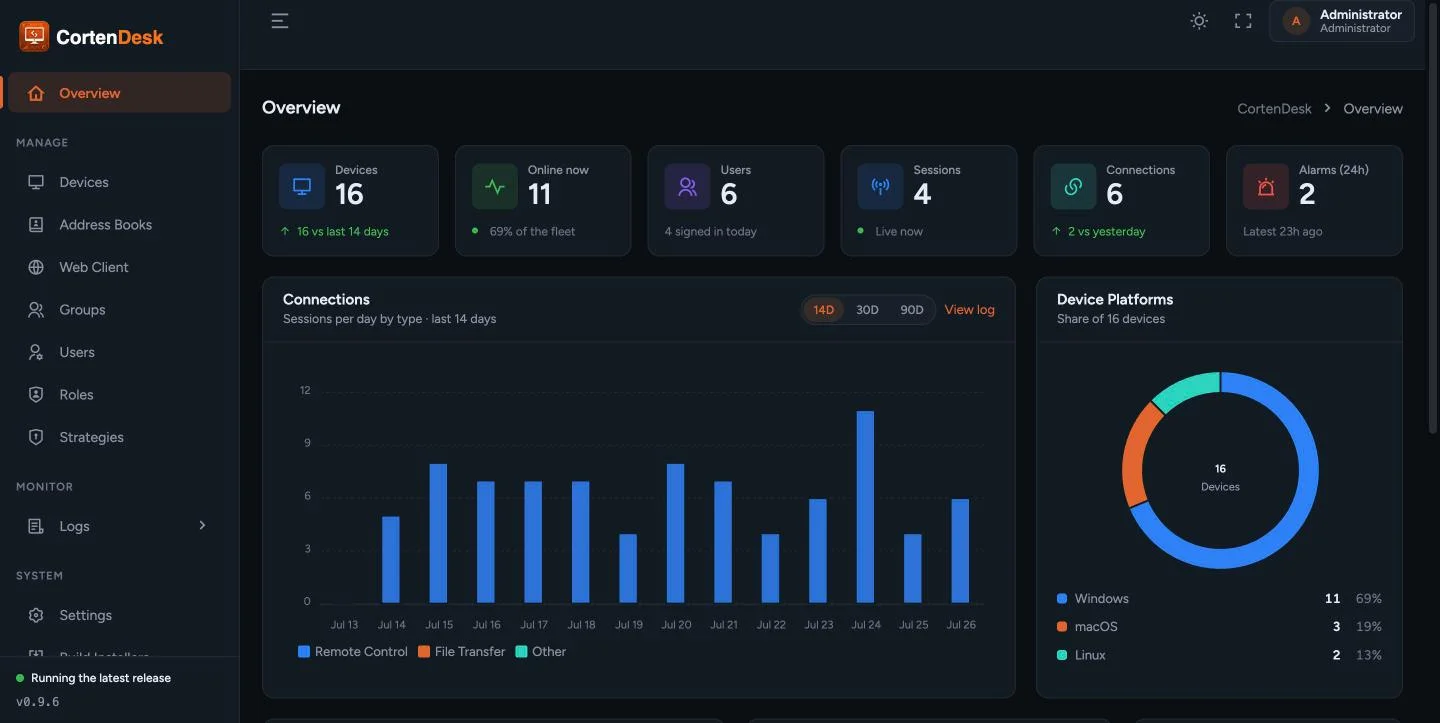
Task: Click the Alarms siren icon
Action: (1266, 186)
